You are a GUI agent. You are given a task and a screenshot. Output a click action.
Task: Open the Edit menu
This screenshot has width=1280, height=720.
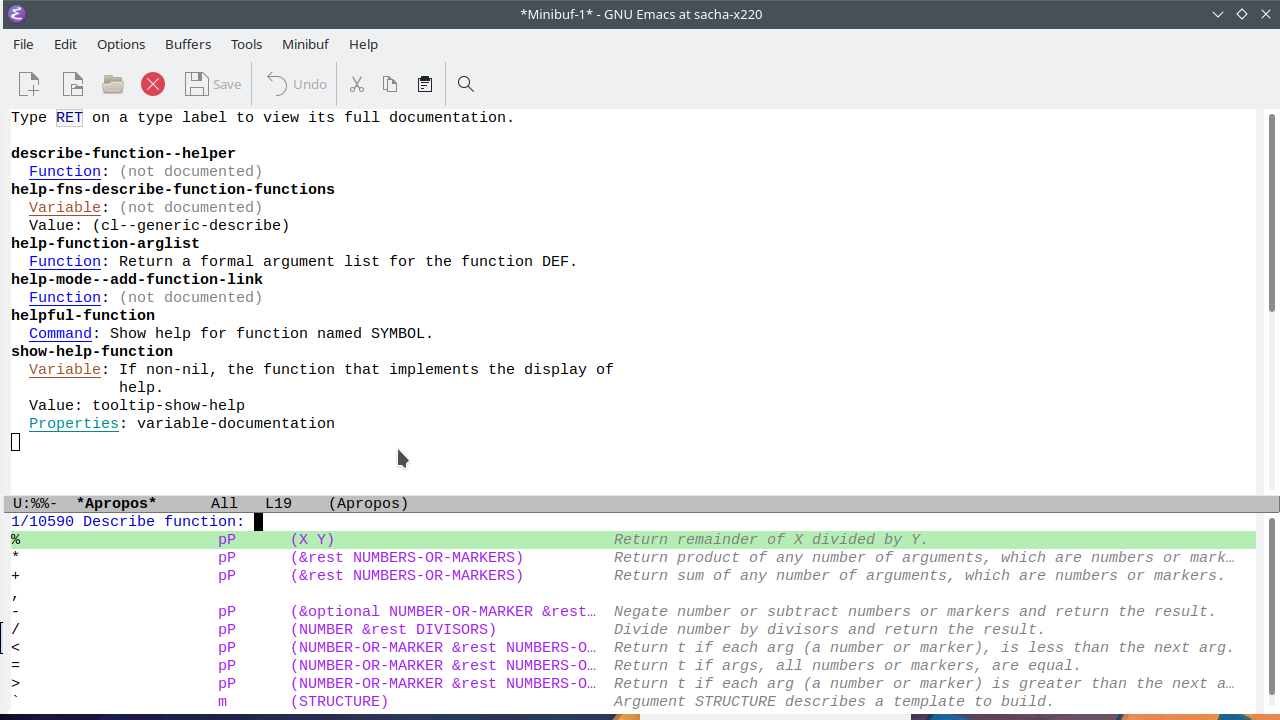(x=65, y=44)
